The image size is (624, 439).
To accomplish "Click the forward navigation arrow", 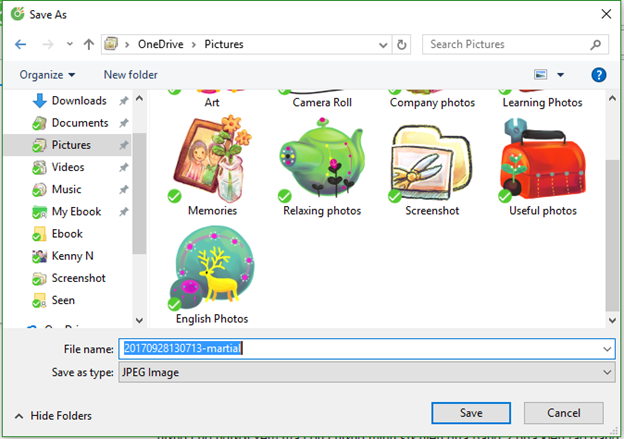I will click(48, 44).
